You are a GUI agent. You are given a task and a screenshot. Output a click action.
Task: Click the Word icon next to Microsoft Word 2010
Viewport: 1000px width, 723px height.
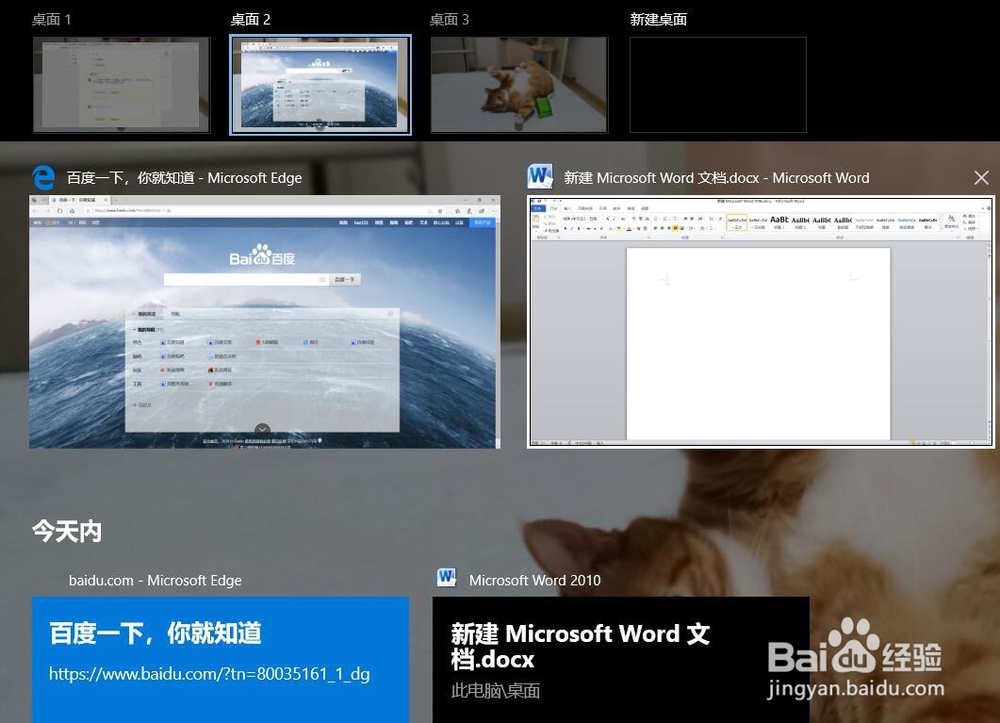[x=447, y=578]
